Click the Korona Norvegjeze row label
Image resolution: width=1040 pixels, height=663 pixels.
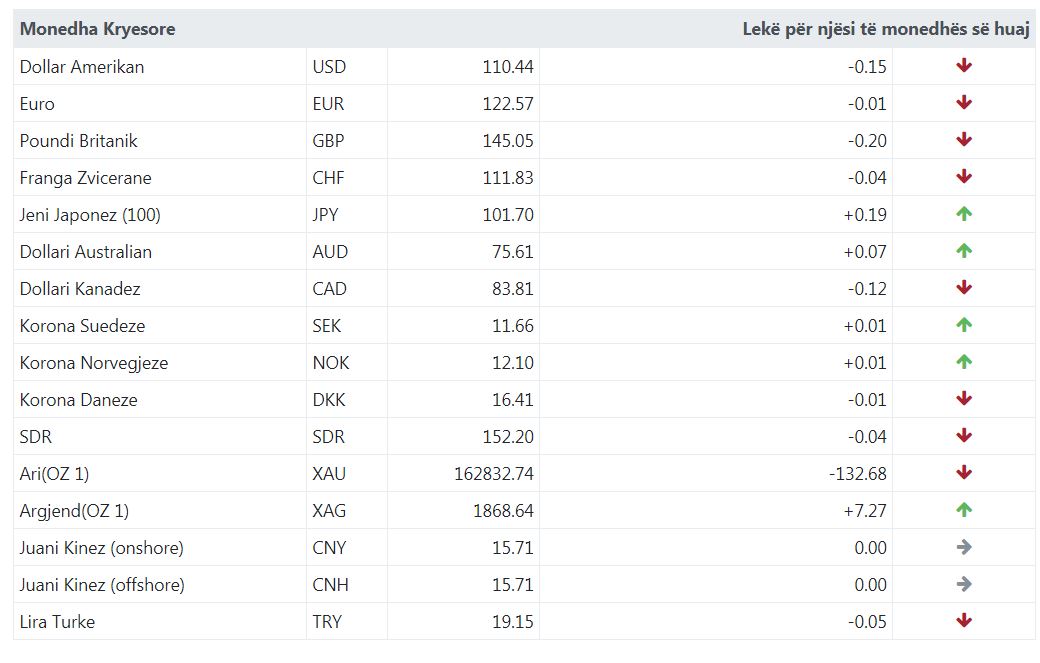coord(94,363)
